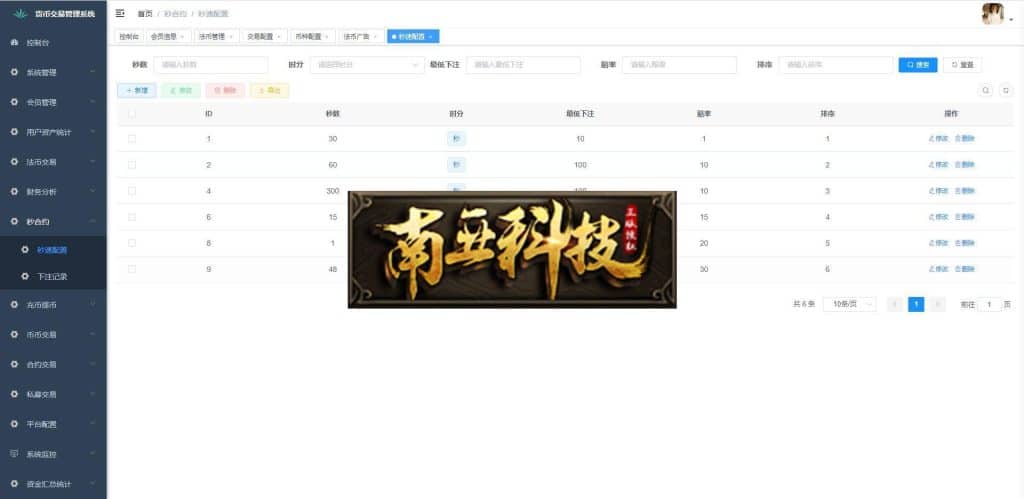Click the gear icon beside 合约交易
The width and height of the screenshot is (1024, 499).
click(x=14, y=364)
